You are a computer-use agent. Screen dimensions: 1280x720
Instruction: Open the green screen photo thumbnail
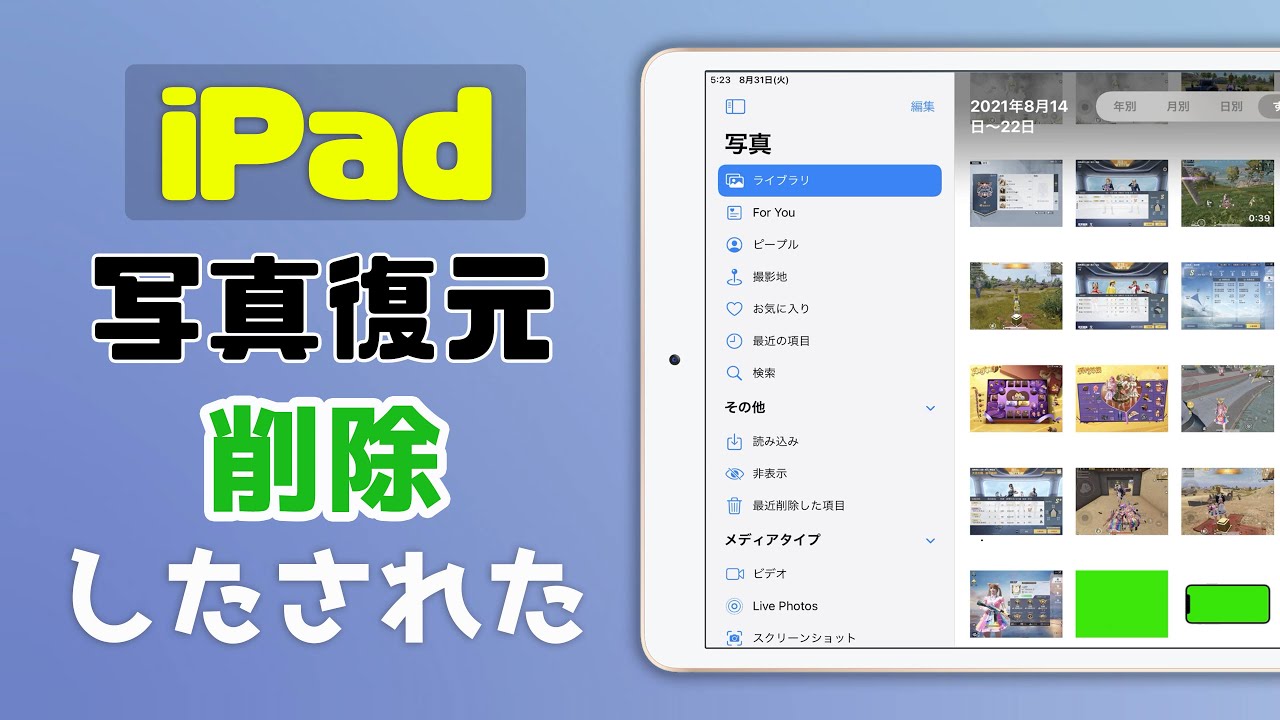point(1121,603)
